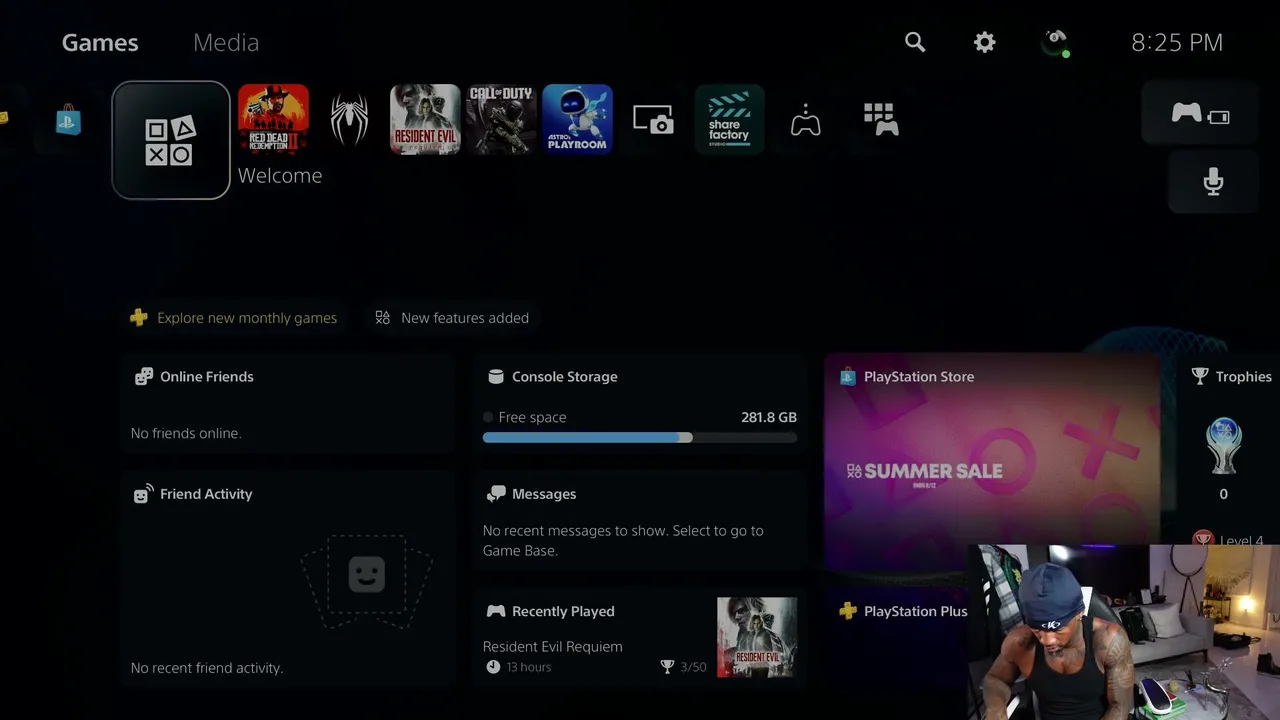Select the Spider-Man game icon

coord(349,119)
